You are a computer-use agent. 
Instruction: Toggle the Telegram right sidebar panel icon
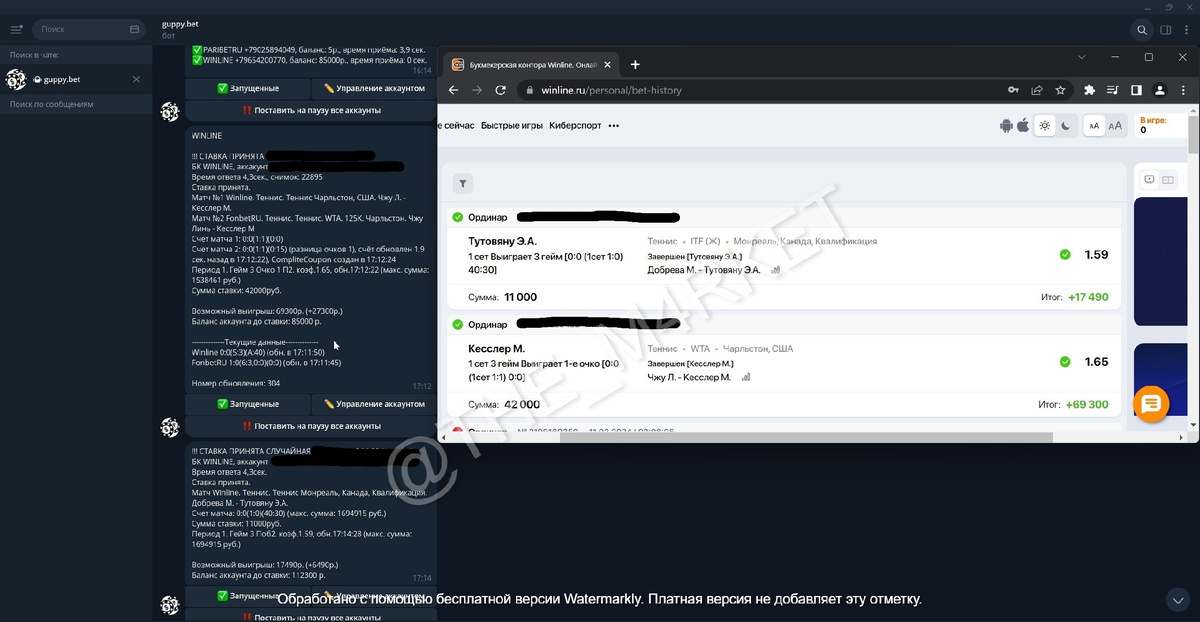1166,30
